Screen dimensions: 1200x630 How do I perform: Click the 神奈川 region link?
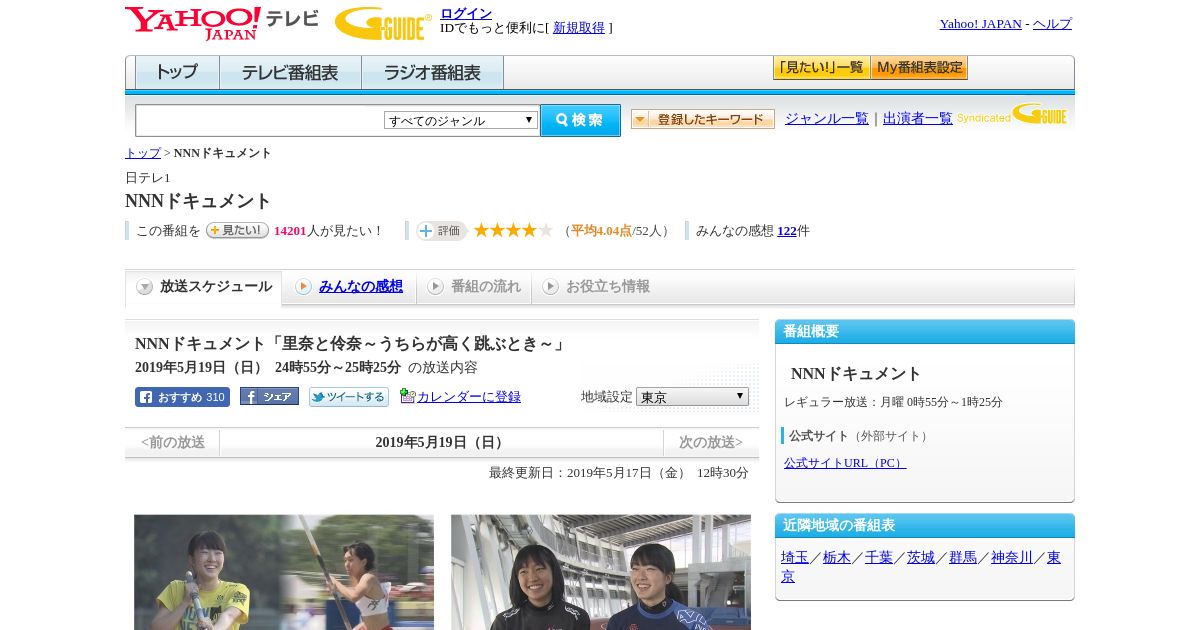[1012, 558]
